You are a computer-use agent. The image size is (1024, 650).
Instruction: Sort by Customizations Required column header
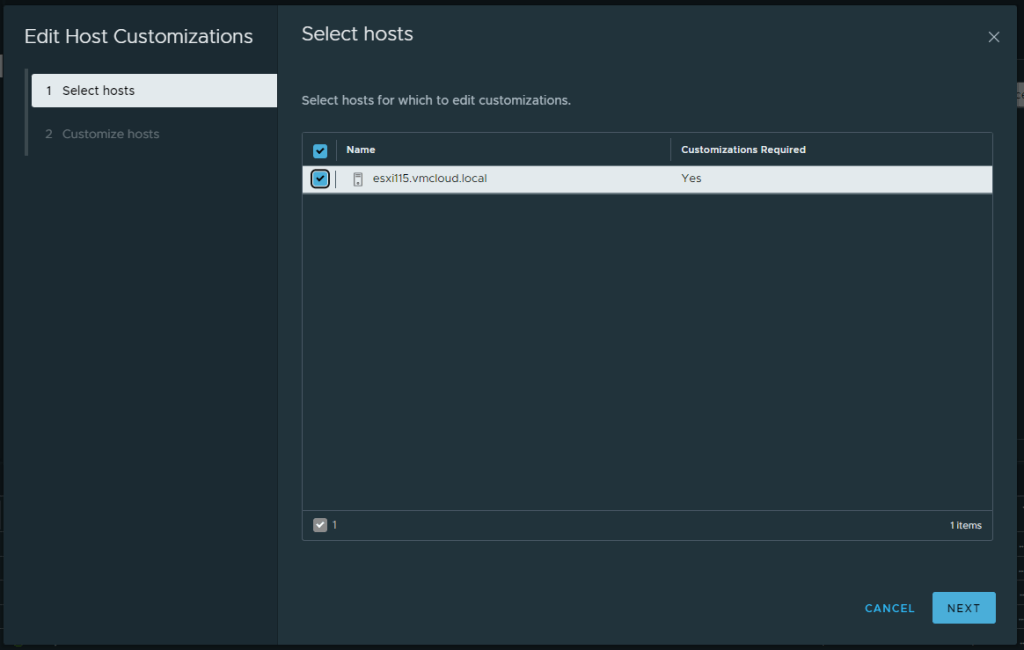click(x=743, y=150)
